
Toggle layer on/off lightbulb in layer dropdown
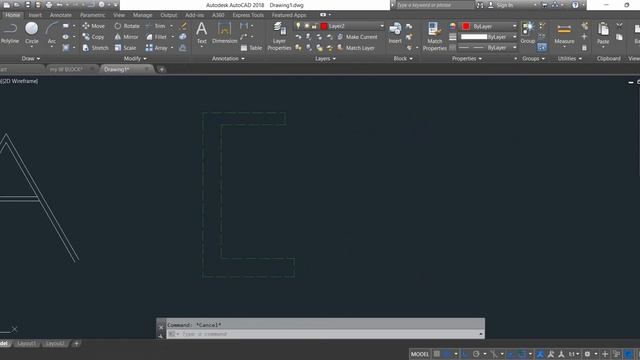coord(298,26)
